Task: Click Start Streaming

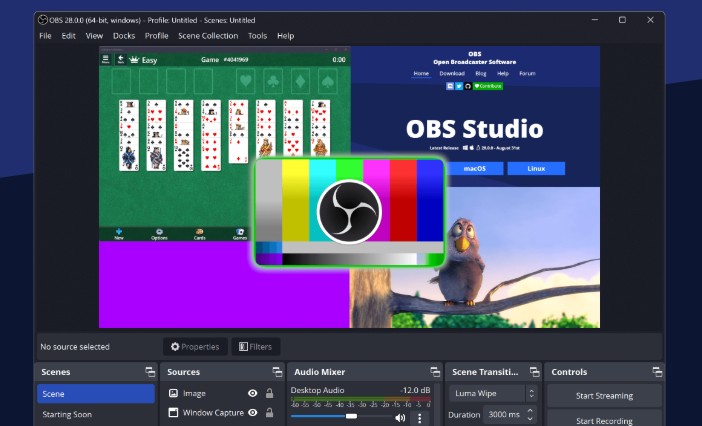Action: (604, 396)
